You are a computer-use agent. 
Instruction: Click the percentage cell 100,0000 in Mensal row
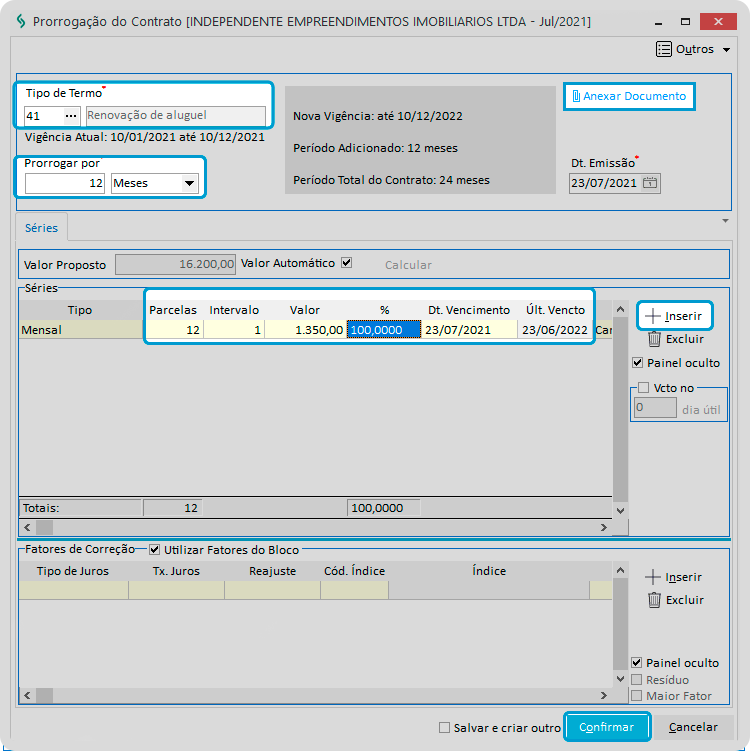click(384, 330)
